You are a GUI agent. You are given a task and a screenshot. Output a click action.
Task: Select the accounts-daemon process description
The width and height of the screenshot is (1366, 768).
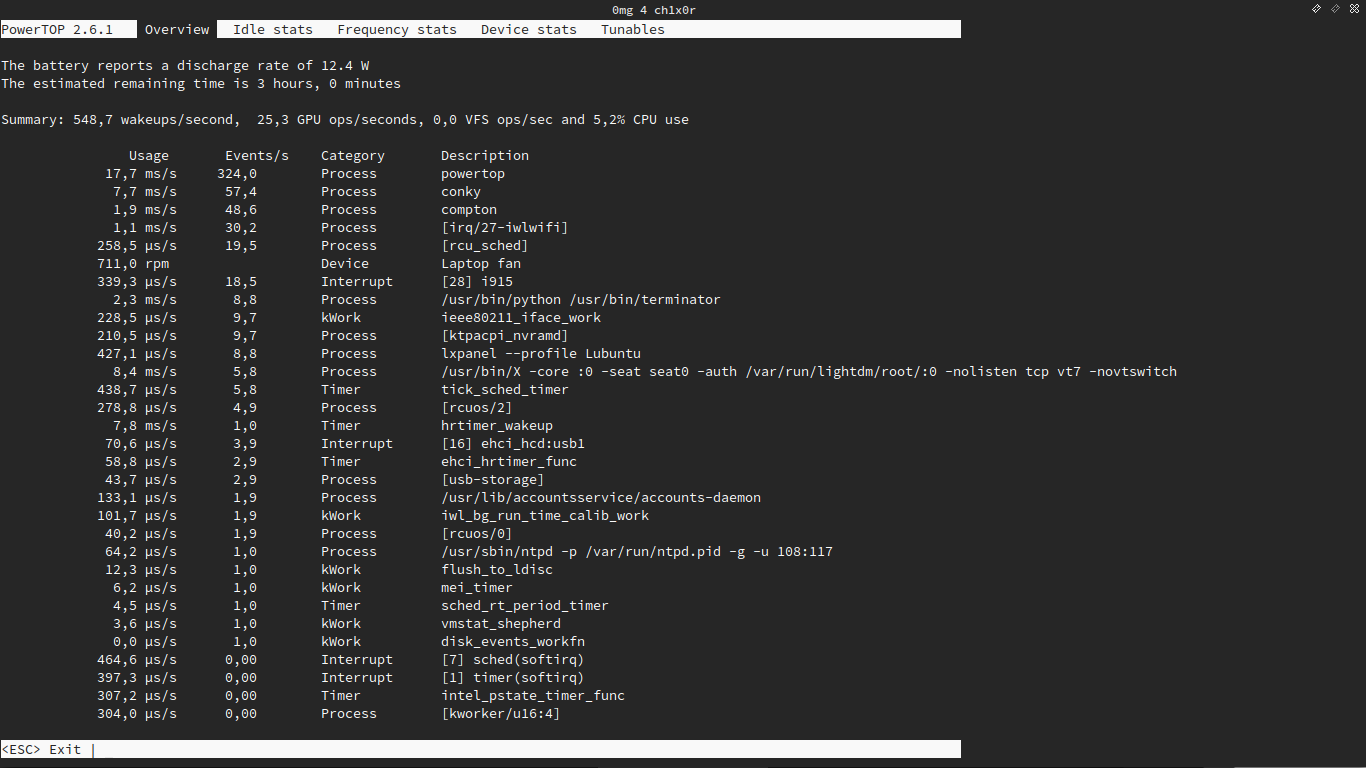pyautogui.click(x=601, y=497)
